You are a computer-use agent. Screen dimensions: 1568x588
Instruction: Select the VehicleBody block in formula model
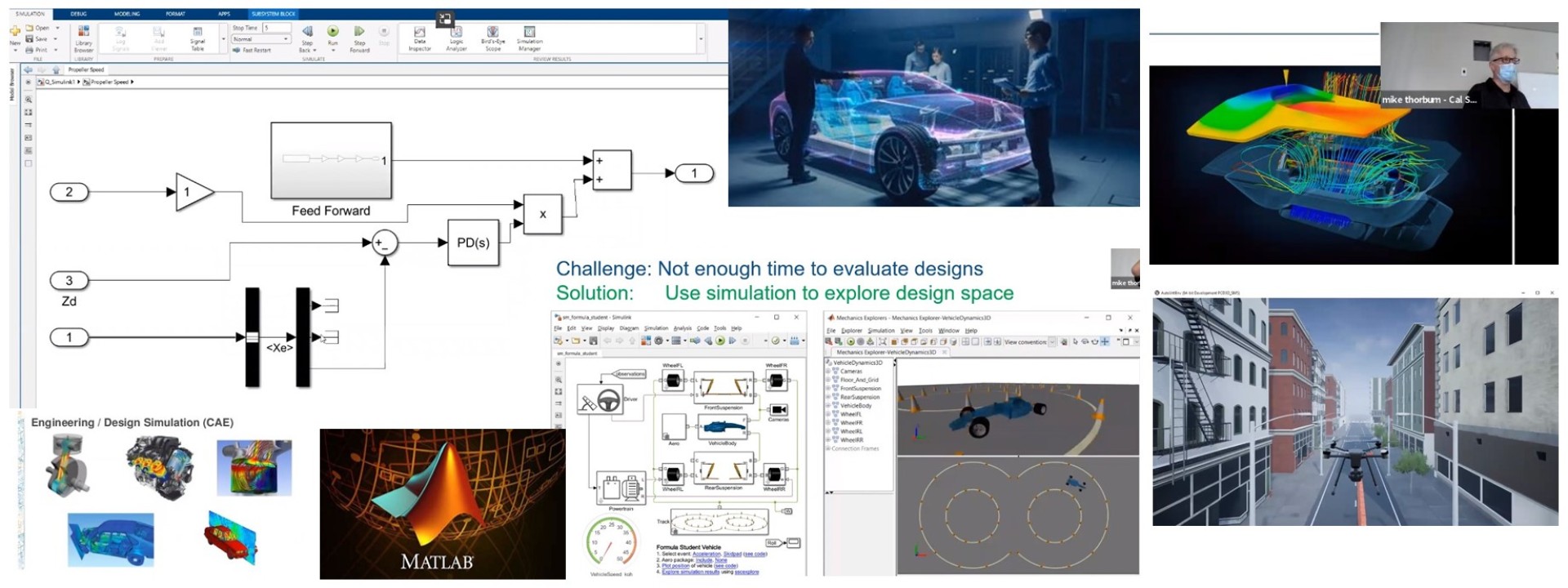click(721, 426)
